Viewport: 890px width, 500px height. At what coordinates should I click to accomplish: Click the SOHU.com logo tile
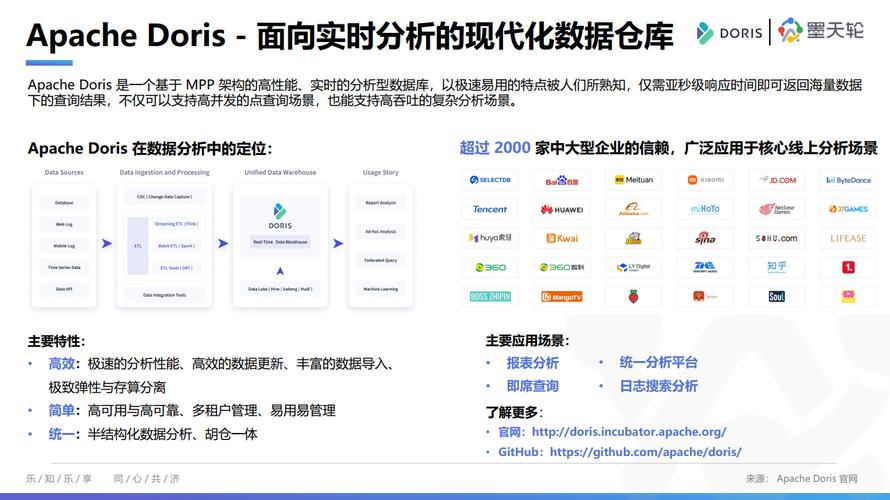776,238
